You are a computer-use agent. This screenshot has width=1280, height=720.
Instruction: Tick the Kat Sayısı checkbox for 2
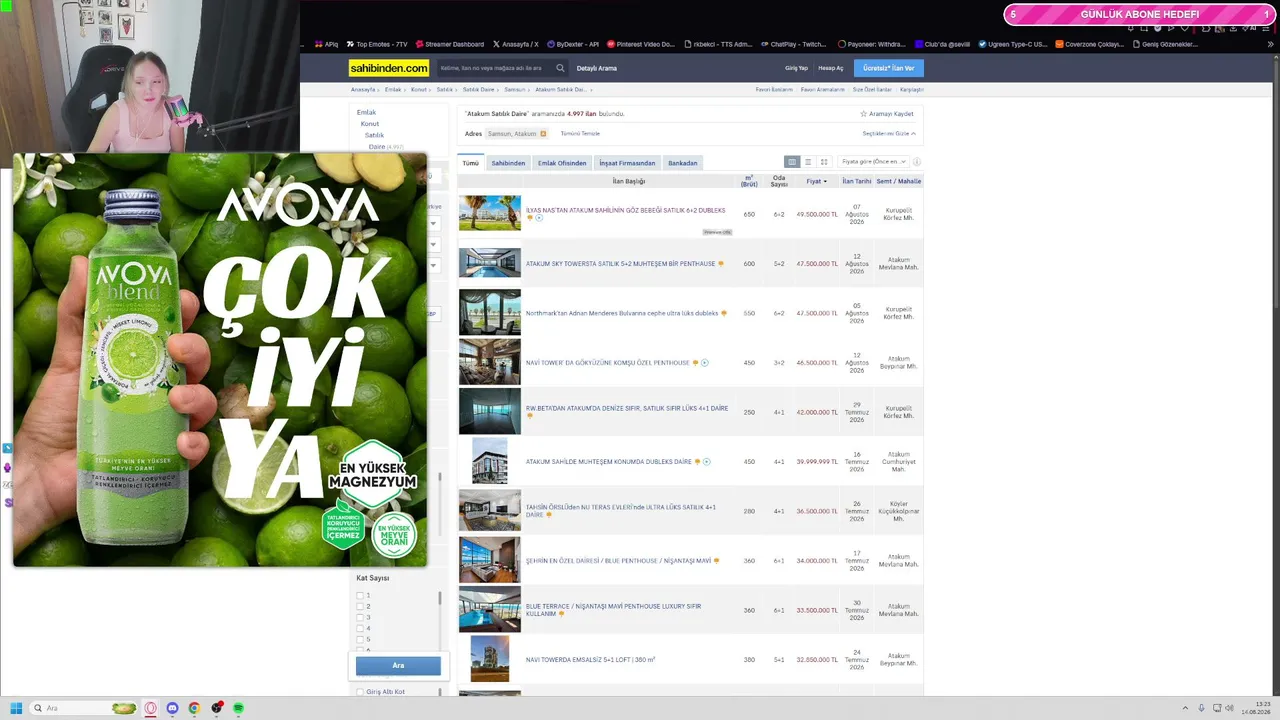pos(360,606)
